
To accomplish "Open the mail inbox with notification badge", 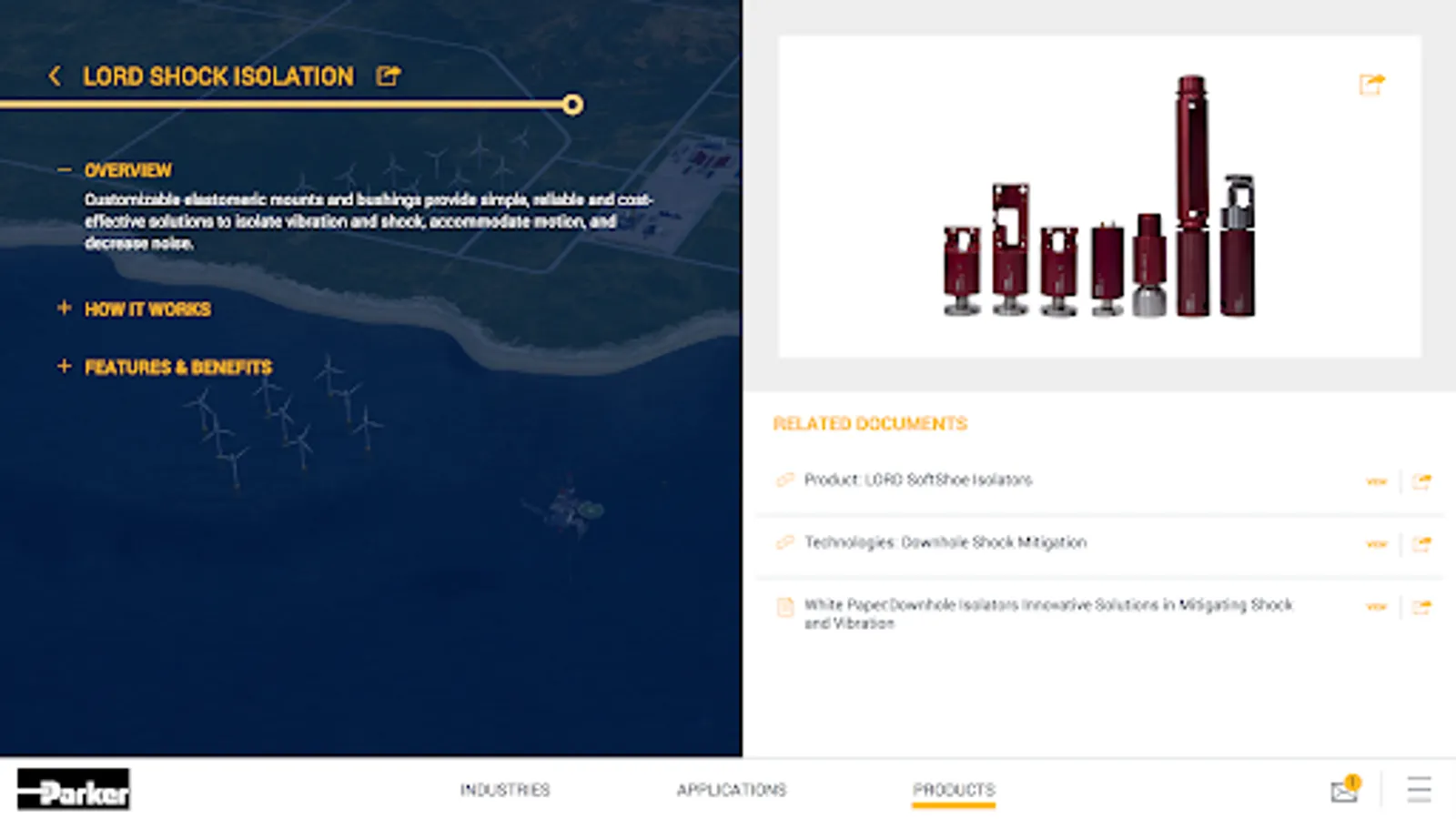I will 1345,789.
